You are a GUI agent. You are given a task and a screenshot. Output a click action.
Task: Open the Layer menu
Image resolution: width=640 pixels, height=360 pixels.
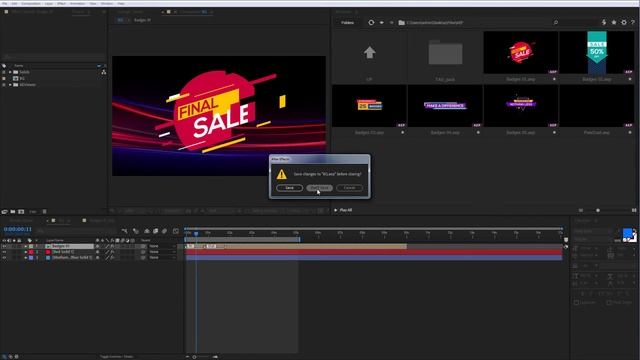49,3
